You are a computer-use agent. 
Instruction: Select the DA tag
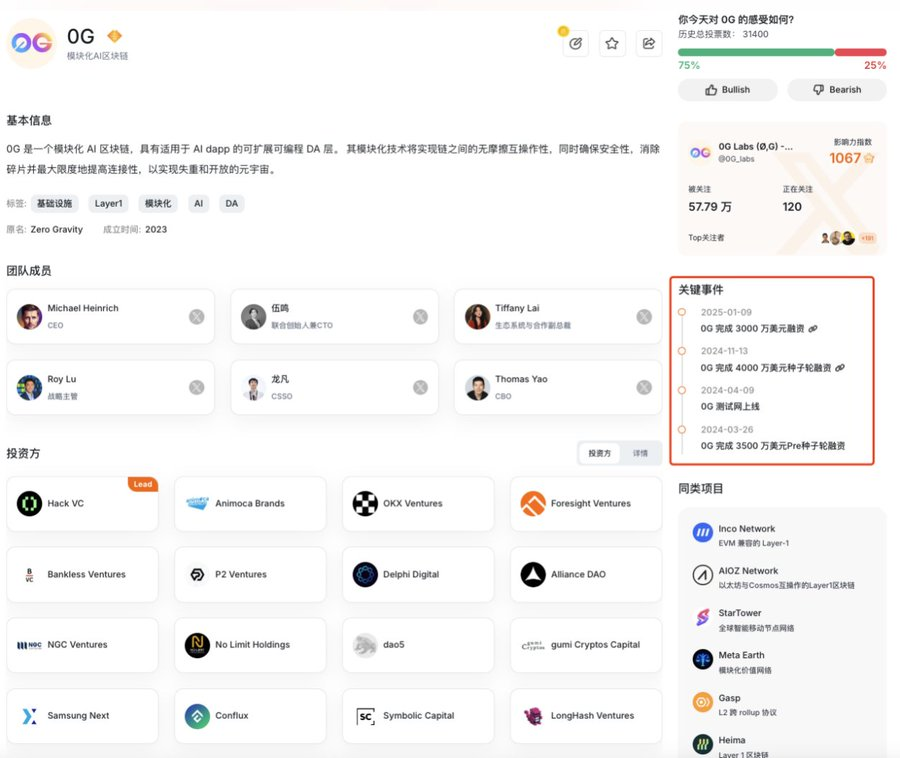[x=231, y=204]
